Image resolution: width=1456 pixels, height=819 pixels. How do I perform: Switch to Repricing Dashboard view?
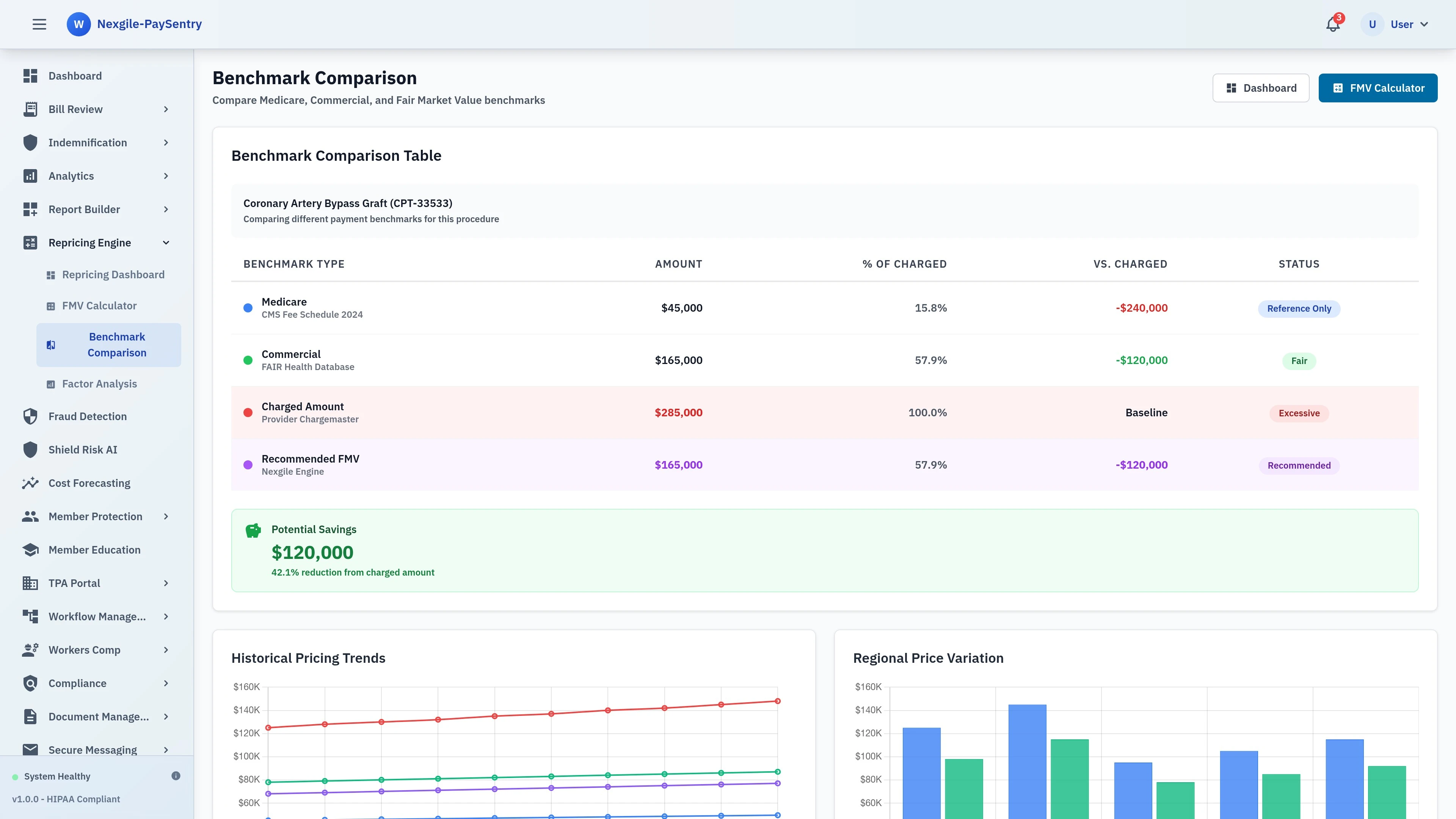(x=113, y=274)
